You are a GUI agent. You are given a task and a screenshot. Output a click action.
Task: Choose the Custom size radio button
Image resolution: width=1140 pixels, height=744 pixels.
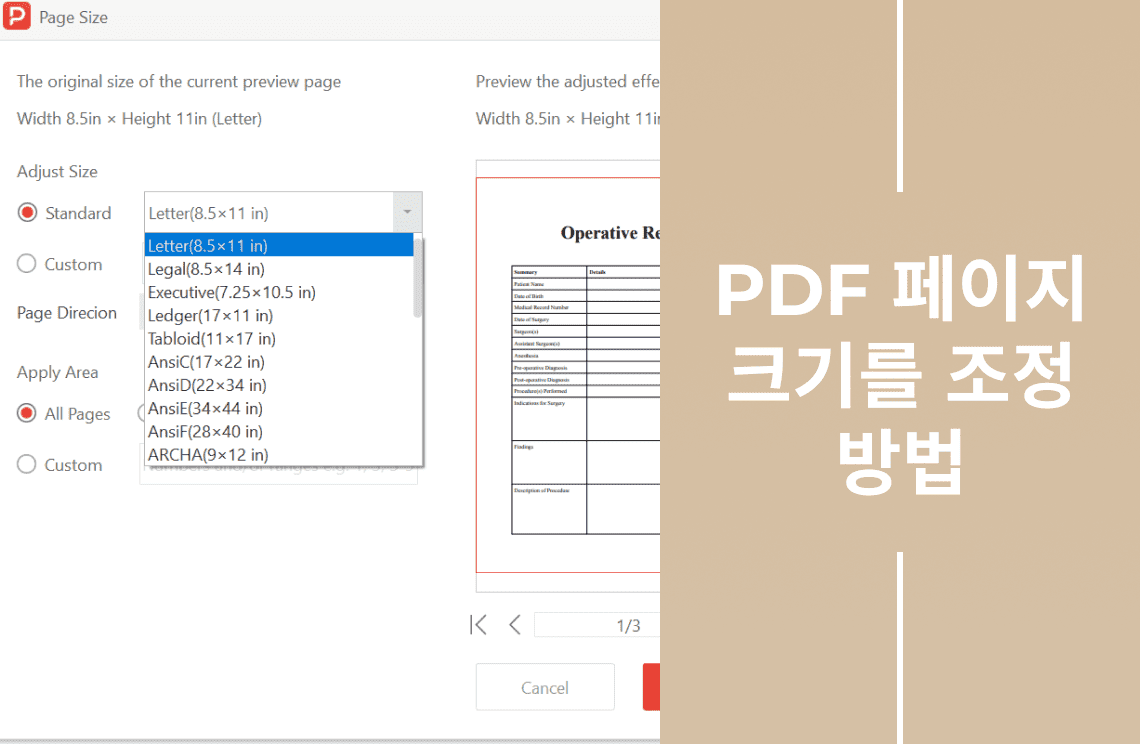click(x=26, y=264)
